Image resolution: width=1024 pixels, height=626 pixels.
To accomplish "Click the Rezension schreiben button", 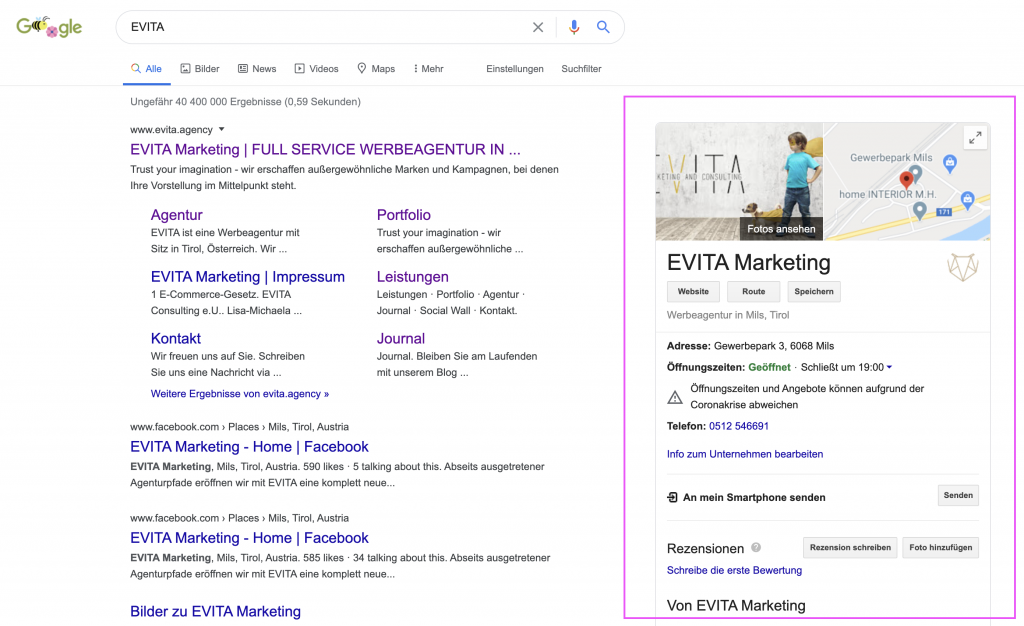I will click(850, 548).
